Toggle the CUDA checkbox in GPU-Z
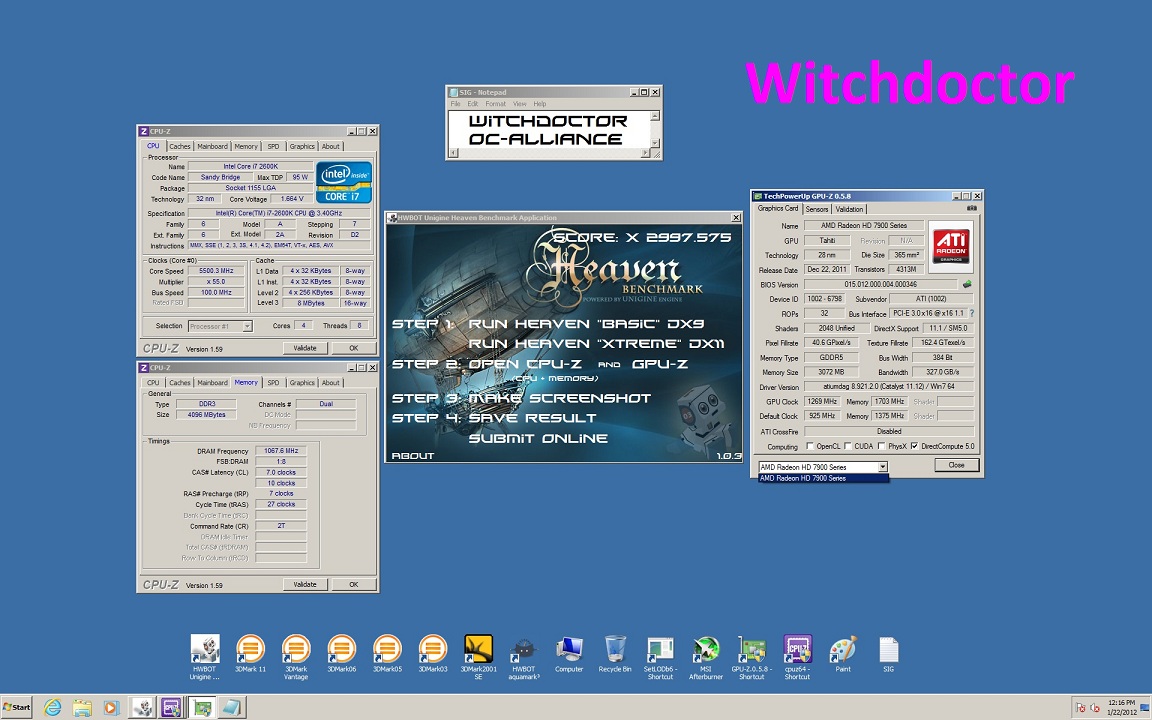Viewport: 1152px width, 720px height. pyautogui.click(x=849, y=446)
